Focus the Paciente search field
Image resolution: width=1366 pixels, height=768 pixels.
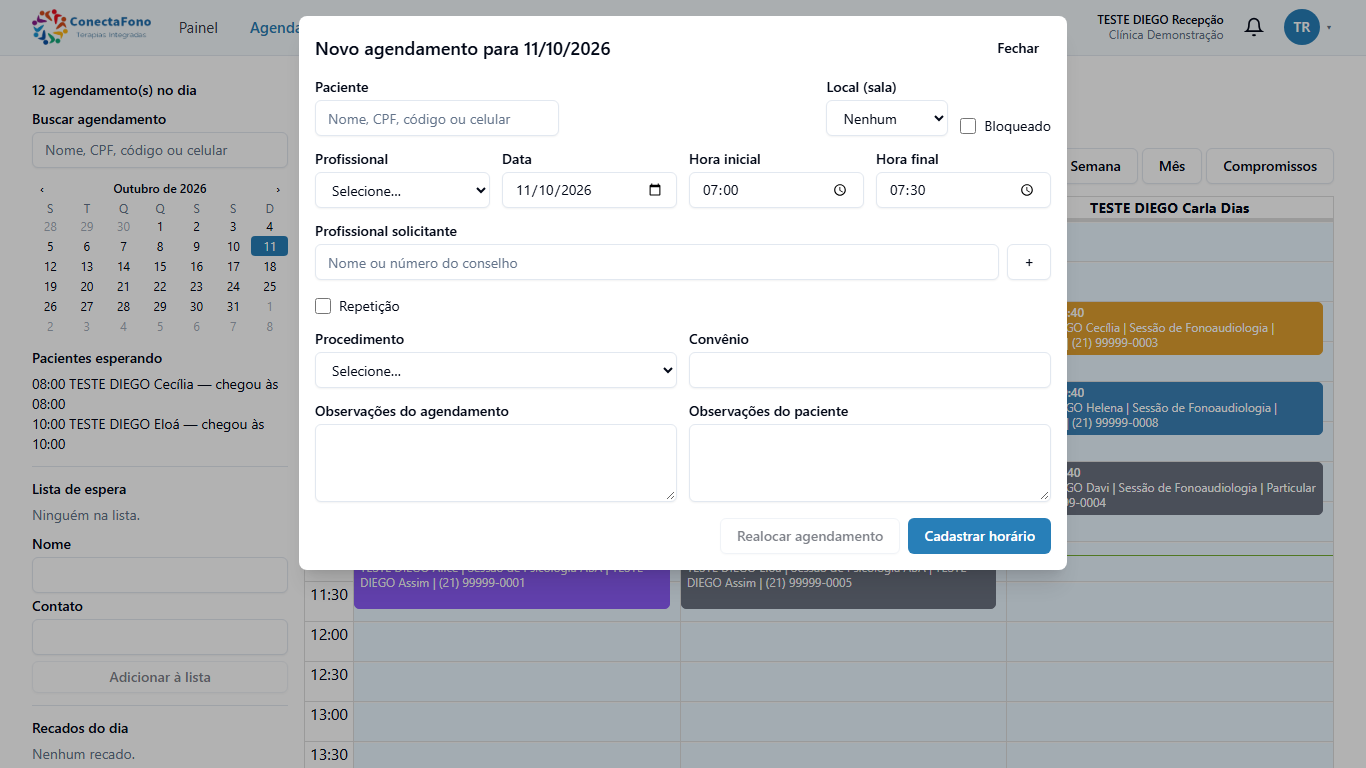click(x=437, y=118)
